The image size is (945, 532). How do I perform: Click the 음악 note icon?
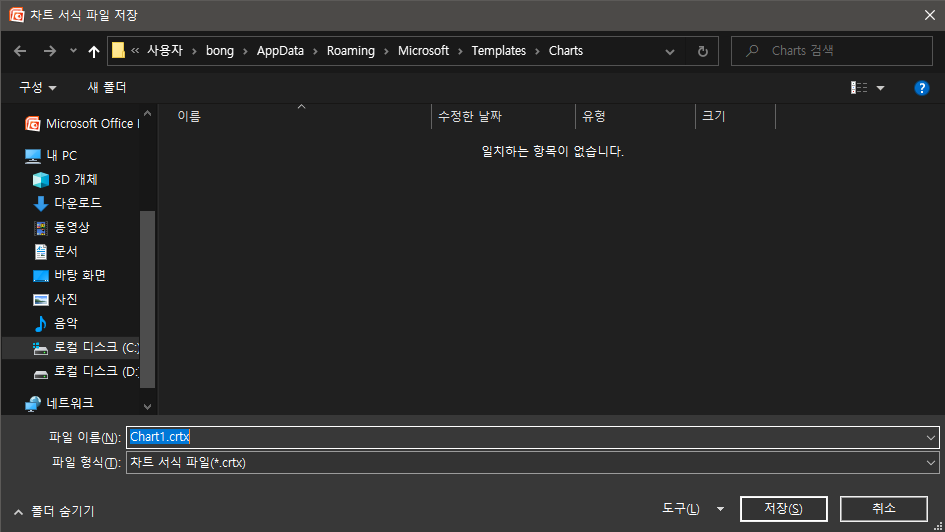(40, 324)
